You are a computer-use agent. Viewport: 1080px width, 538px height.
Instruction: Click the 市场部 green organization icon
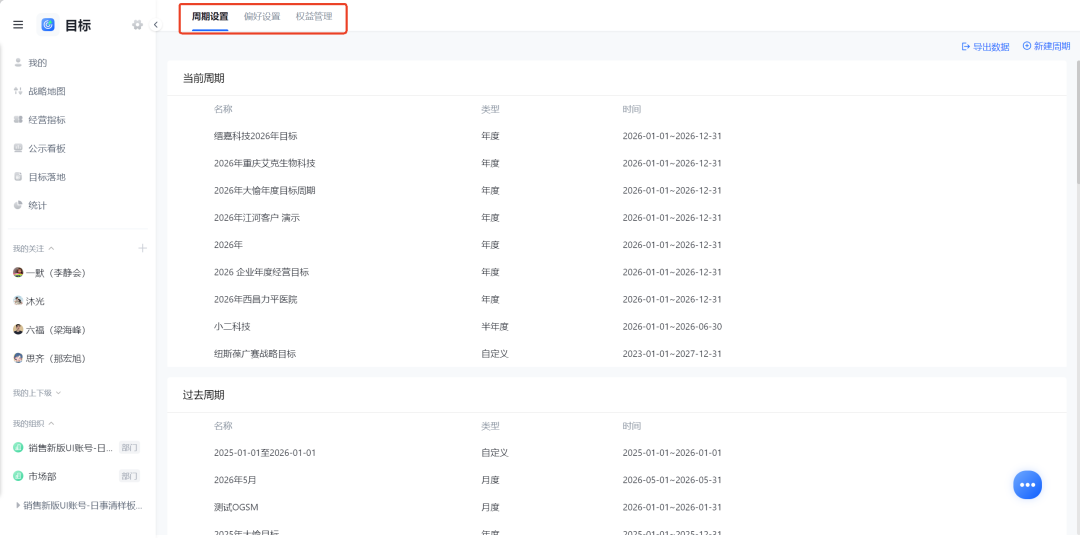(x=18, y=476)
